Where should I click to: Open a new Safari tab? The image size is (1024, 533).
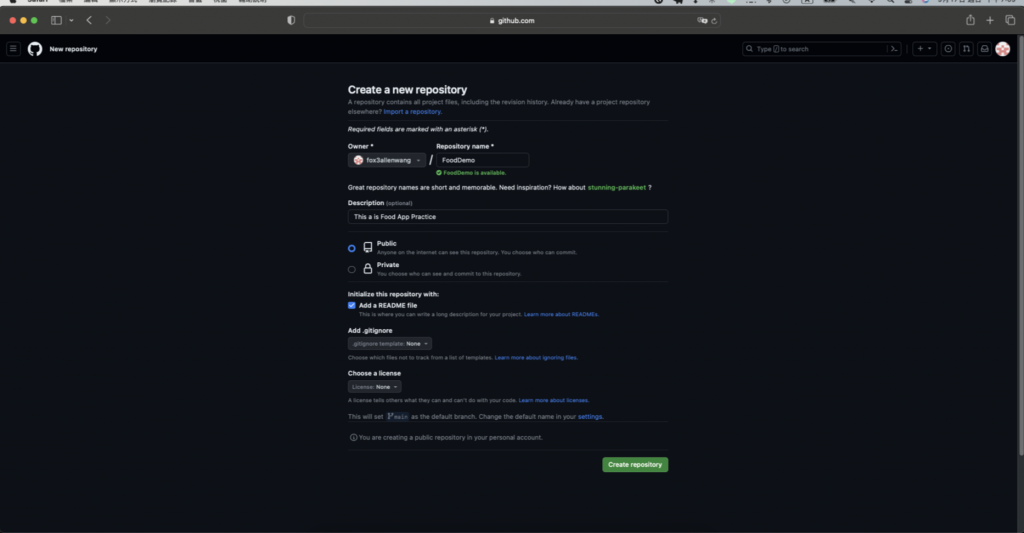(990, 20)
